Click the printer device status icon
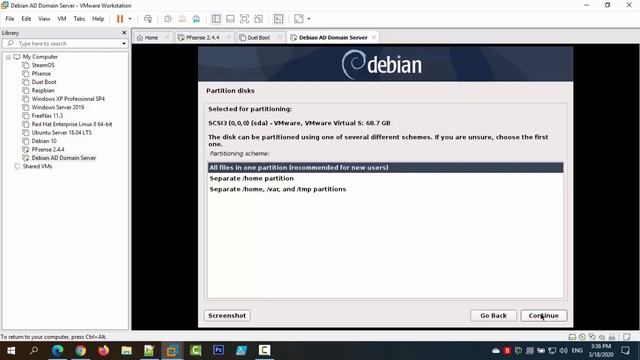Screen dimensions: 640x360 (612, 337)
